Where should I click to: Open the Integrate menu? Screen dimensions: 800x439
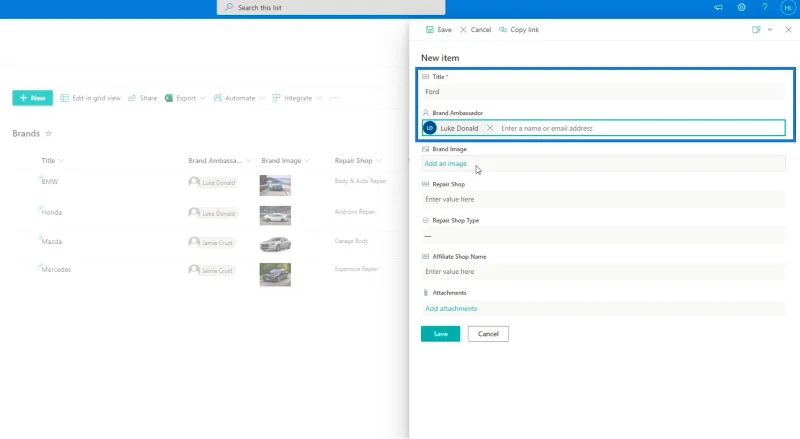point(297,98)
